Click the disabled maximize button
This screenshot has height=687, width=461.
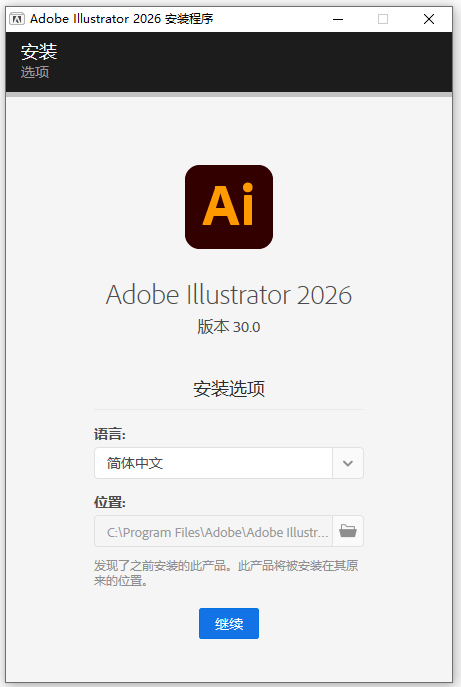pos(383,19)
